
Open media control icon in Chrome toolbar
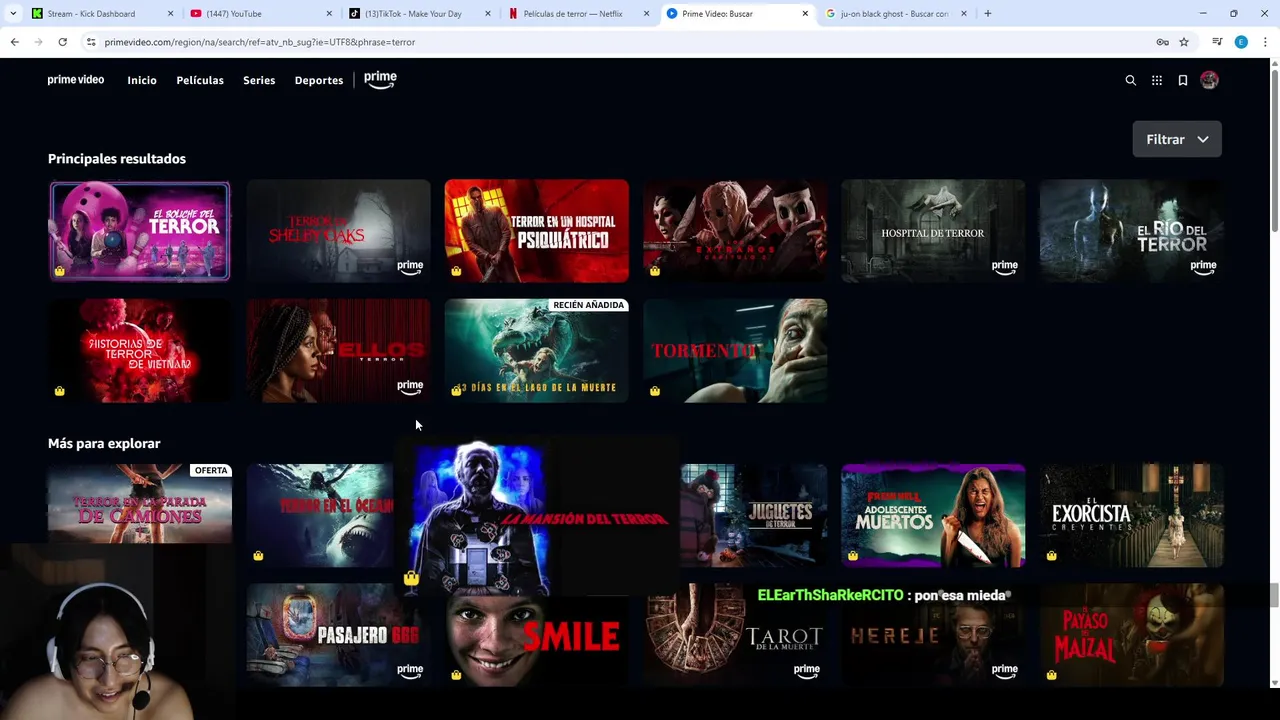[x=1217, y=42]
